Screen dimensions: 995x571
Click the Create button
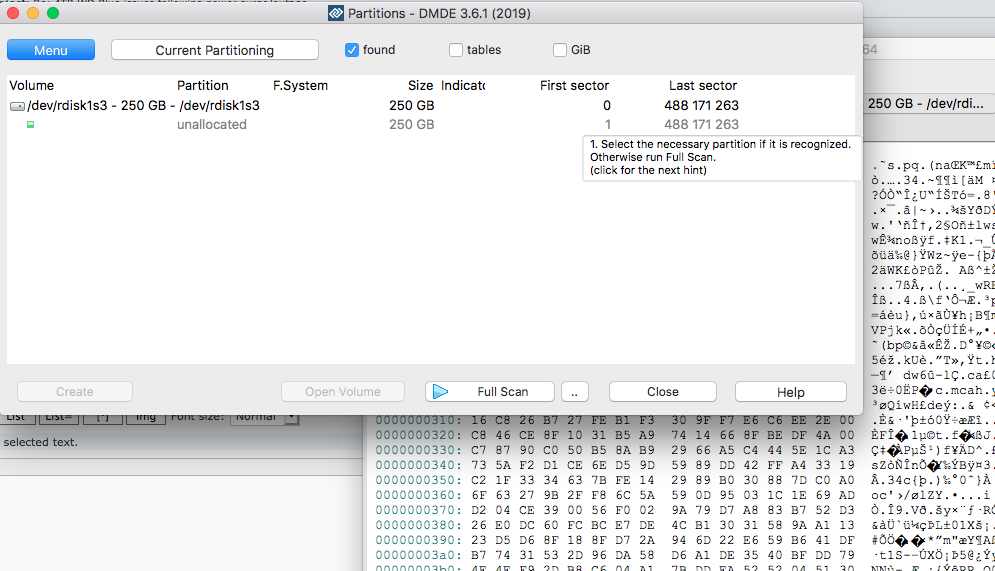[75, 392]
